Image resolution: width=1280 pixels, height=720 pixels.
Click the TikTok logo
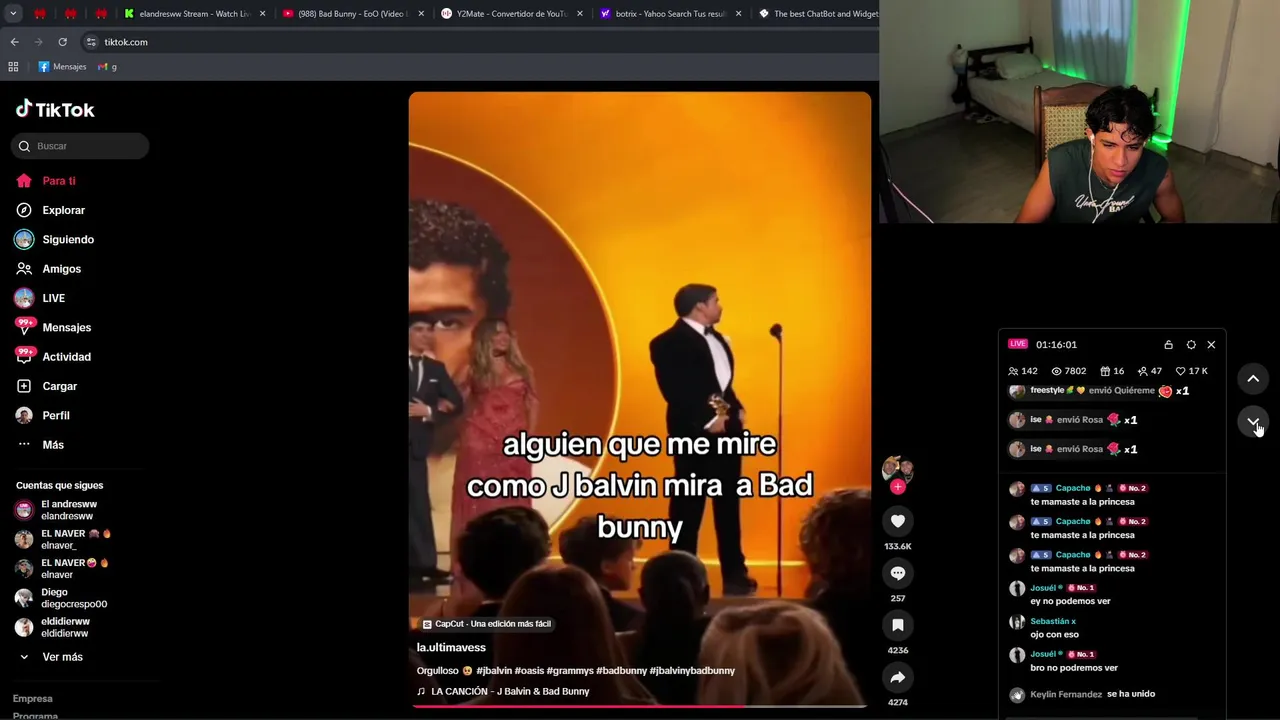[55, 109]
